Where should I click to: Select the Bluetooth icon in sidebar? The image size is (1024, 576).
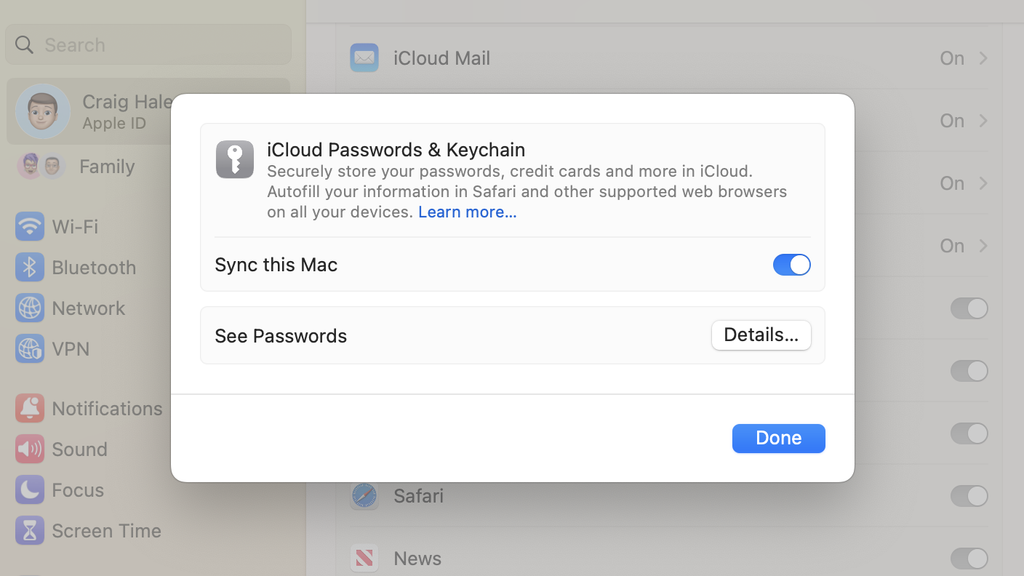tap(30, 268)
